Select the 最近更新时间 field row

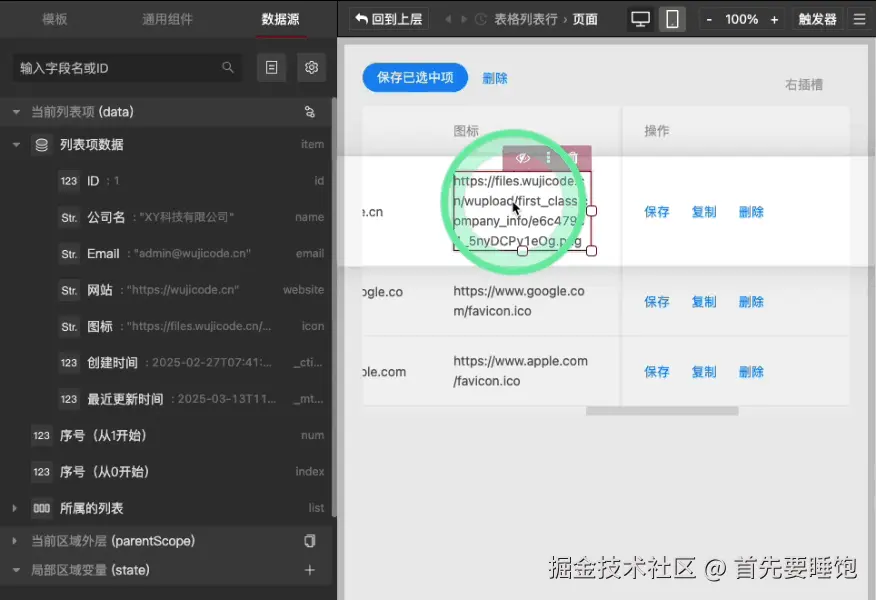(168, 399)
